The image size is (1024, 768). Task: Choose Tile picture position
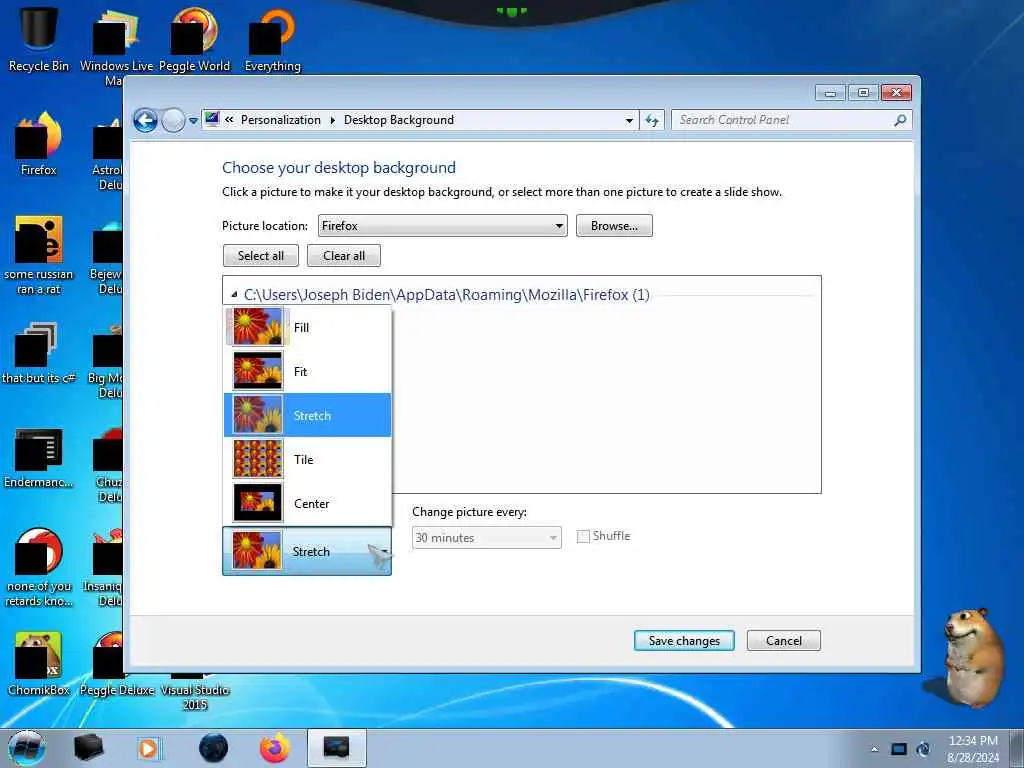coord(308,459)
